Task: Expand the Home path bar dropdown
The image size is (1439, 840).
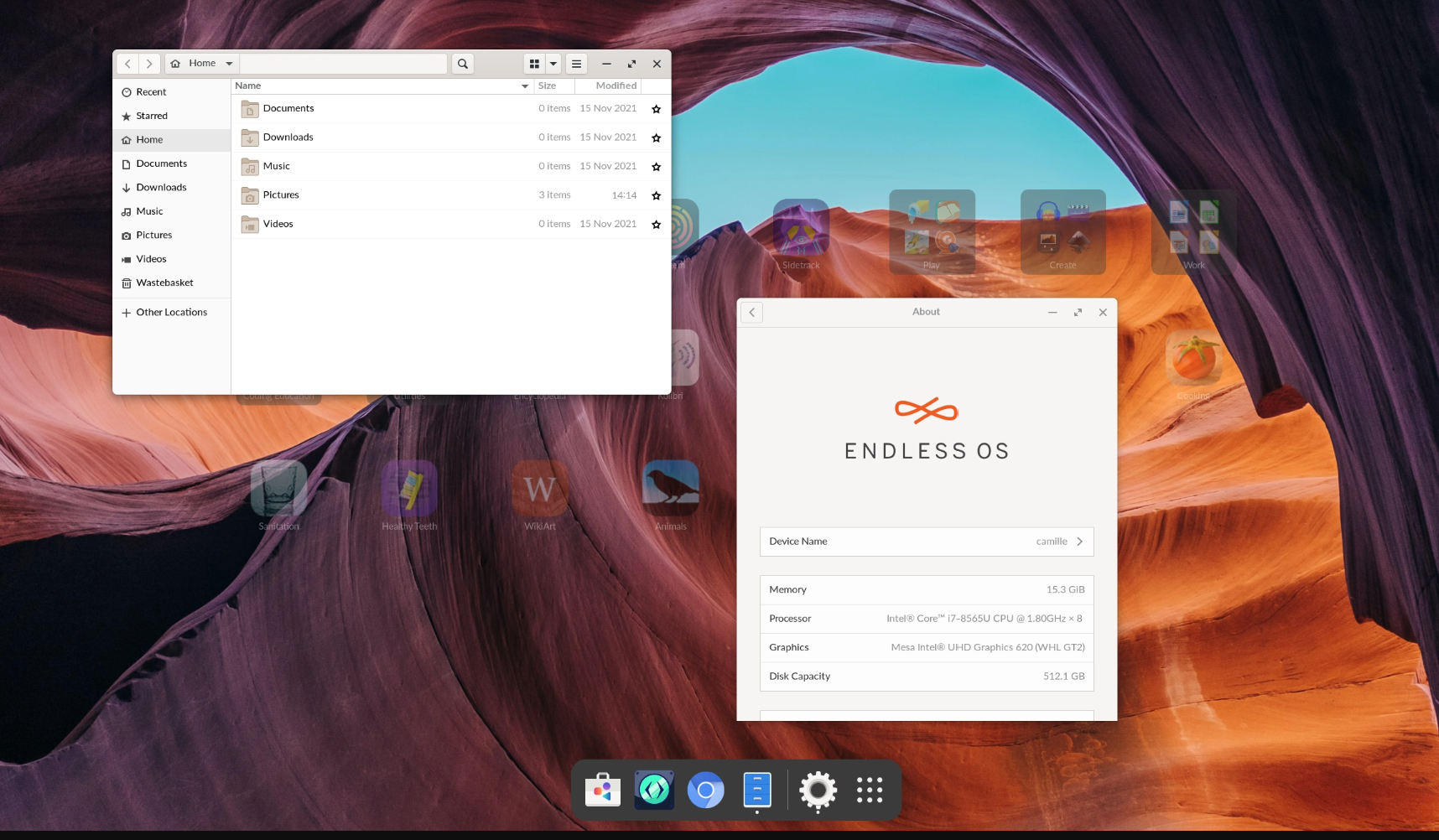Action: click(229, 63)
